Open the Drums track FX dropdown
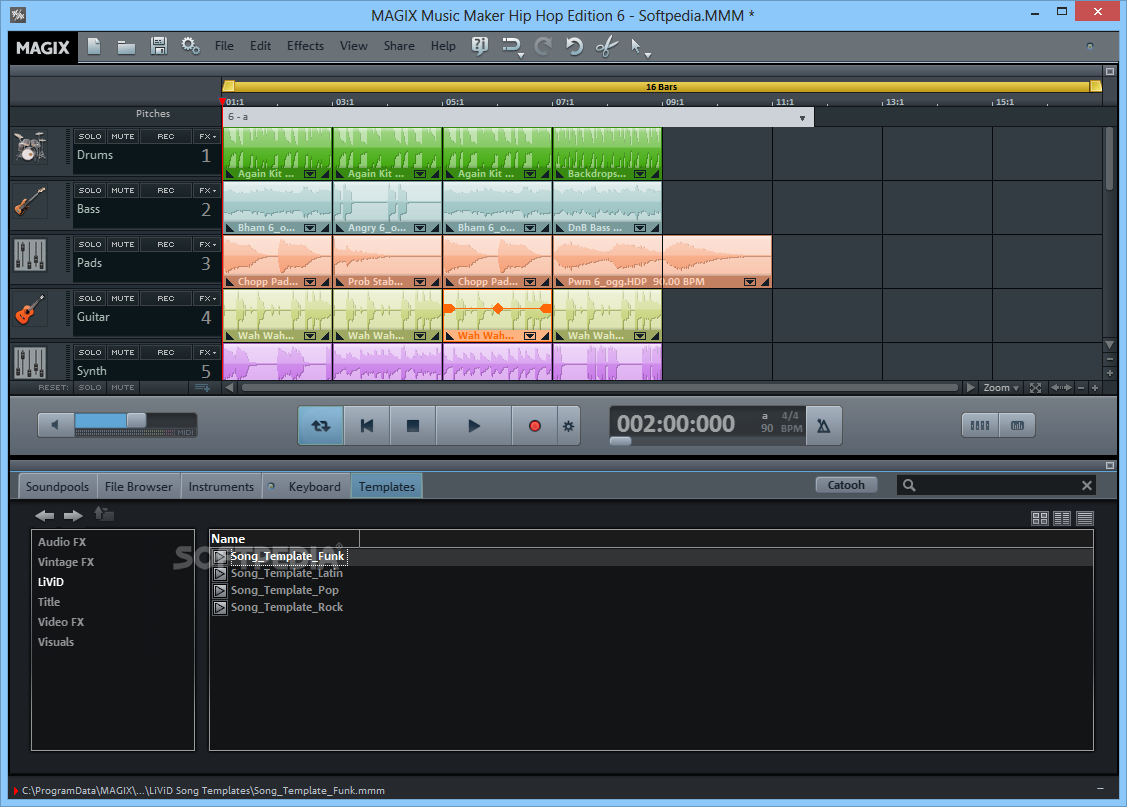Viewport: 1127px width, 807px height. coord(208,137)
